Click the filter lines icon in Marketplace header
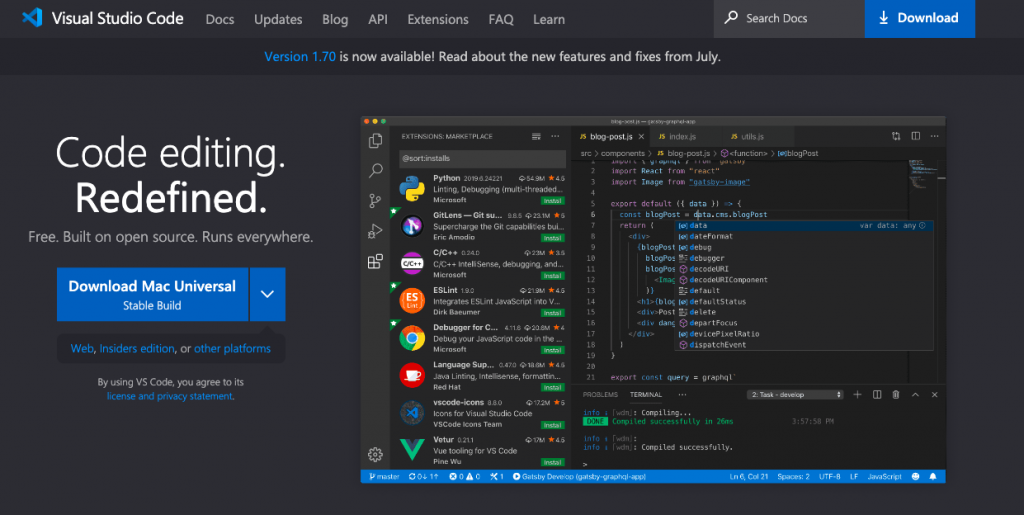Screen dimensions: 1024x515 point(536,136)
